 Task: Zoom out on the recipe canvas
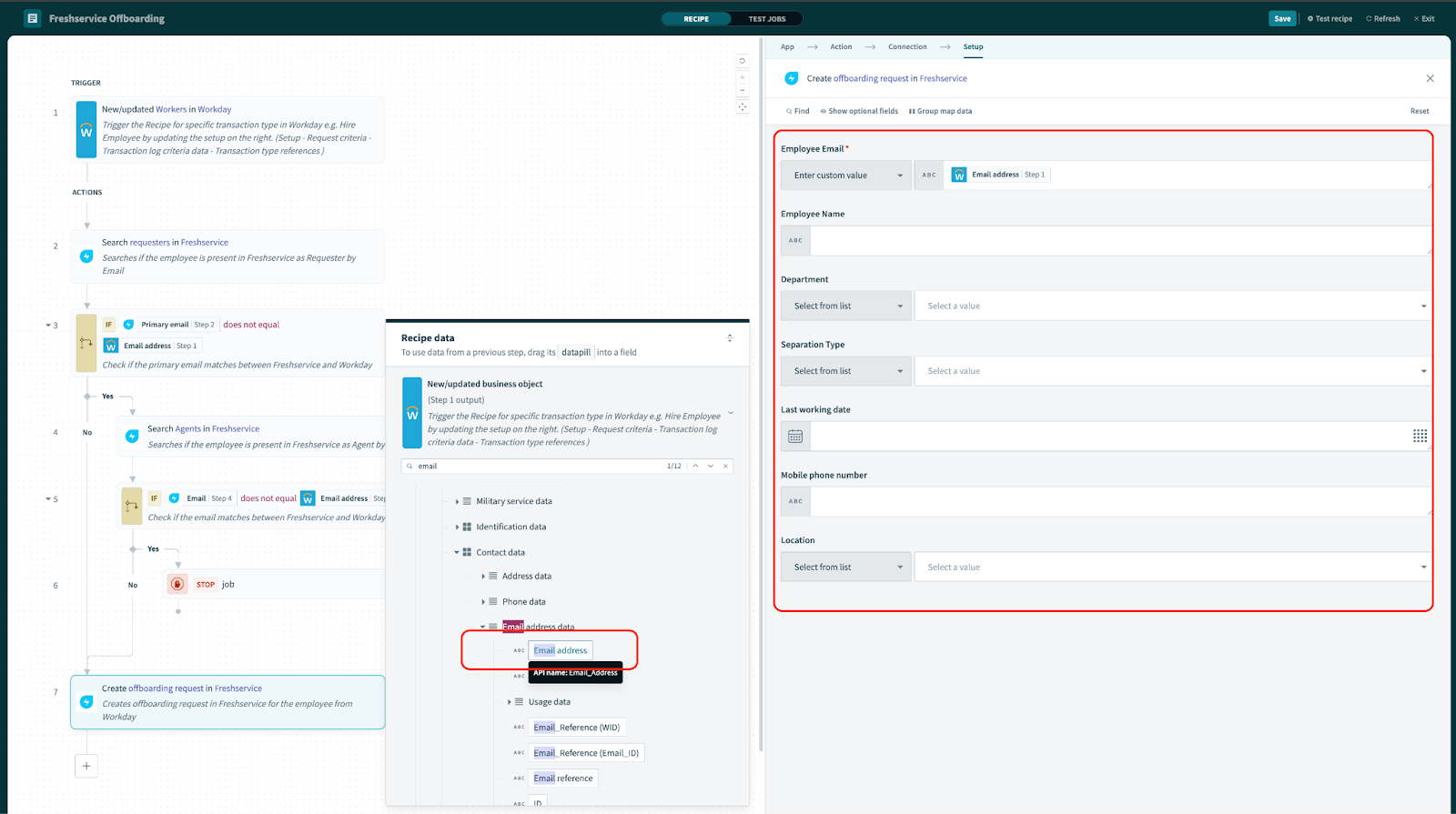[x=743, y=90]
